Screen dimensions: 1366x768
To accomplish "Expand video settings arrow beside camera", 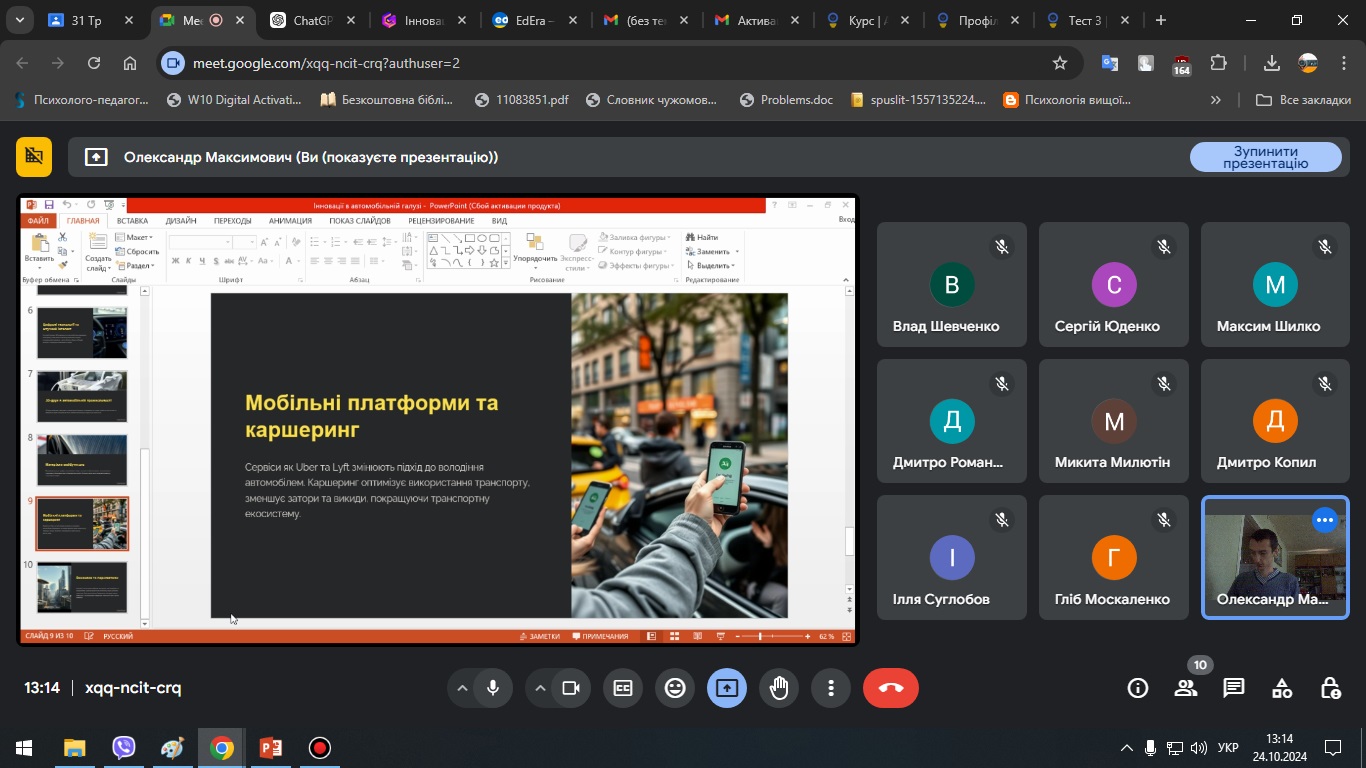I will [x=540, y=688].
